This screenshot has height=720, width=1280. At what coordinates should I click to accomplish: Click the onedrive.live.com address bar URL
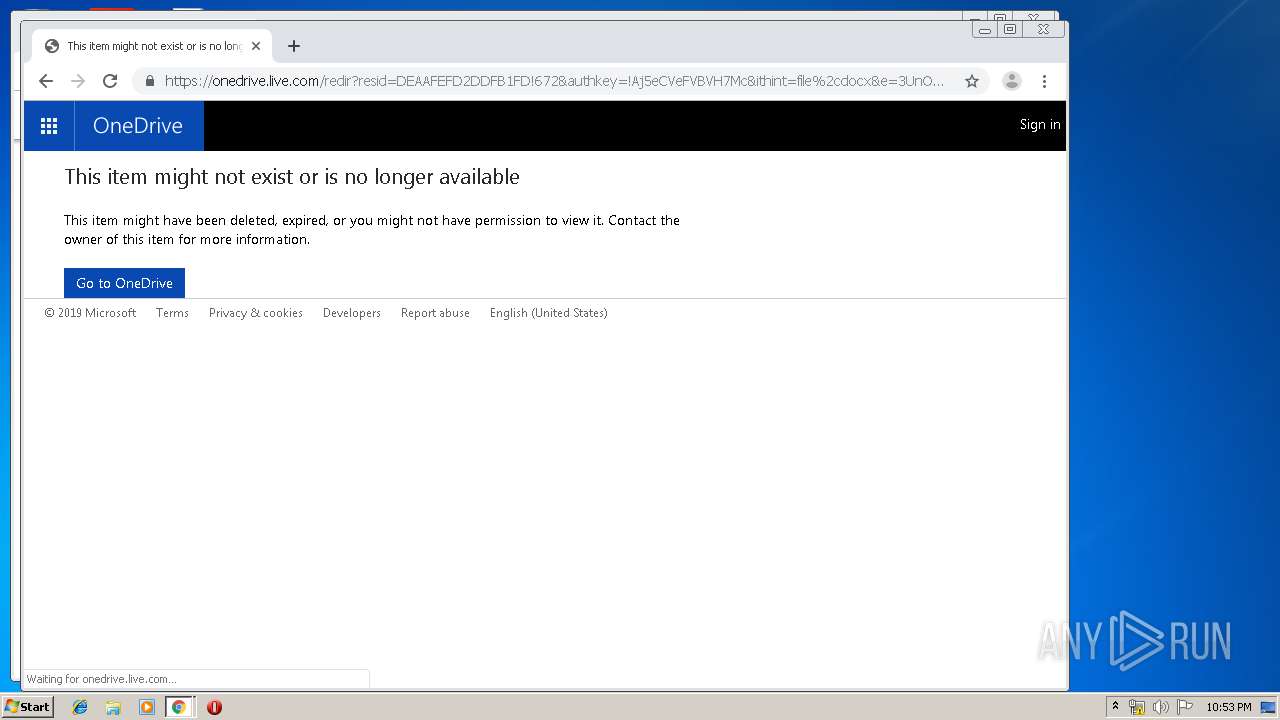point(554,81)
